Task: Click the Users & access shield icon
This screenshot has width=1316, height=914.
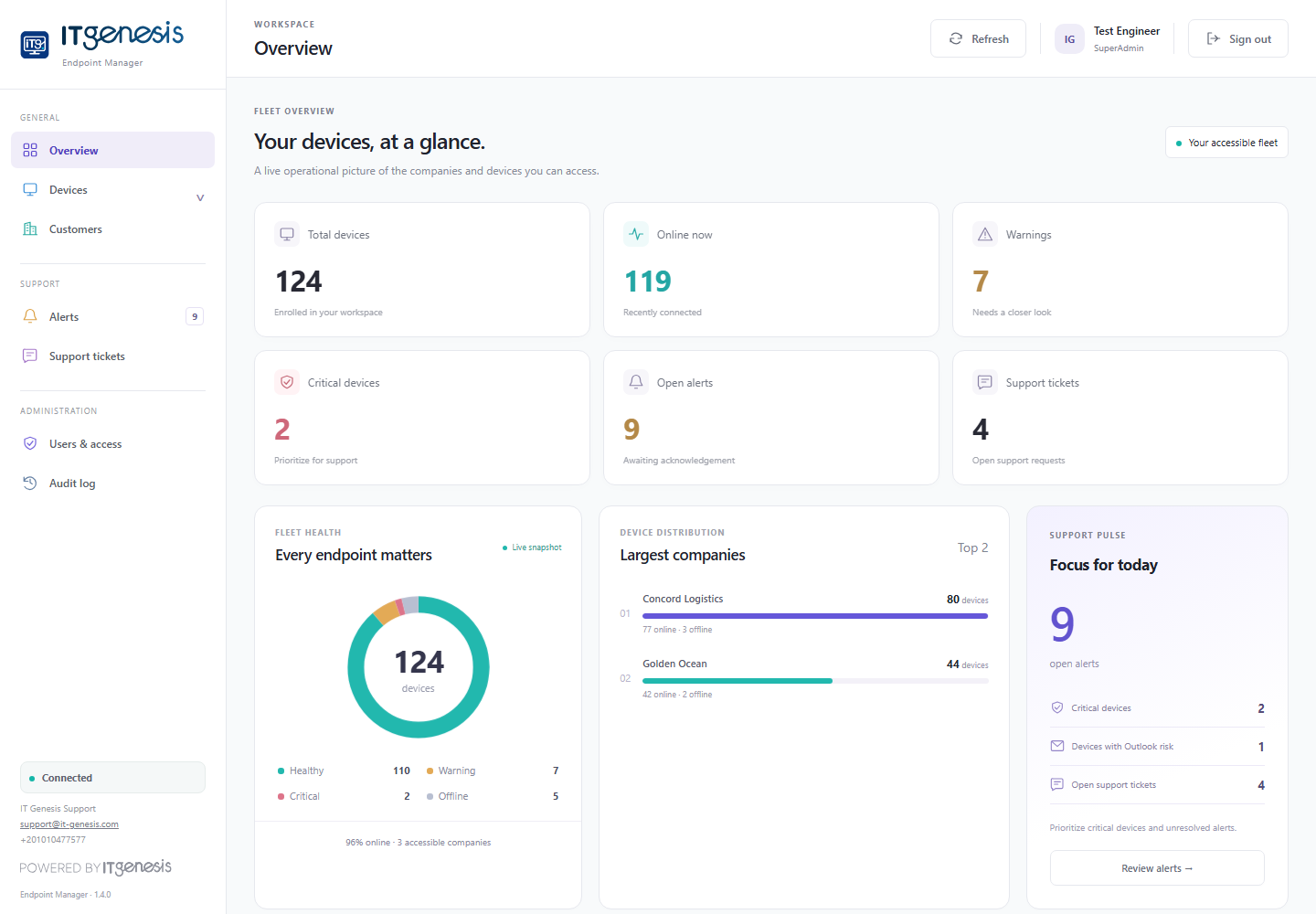Action: (x=30, y=443)
